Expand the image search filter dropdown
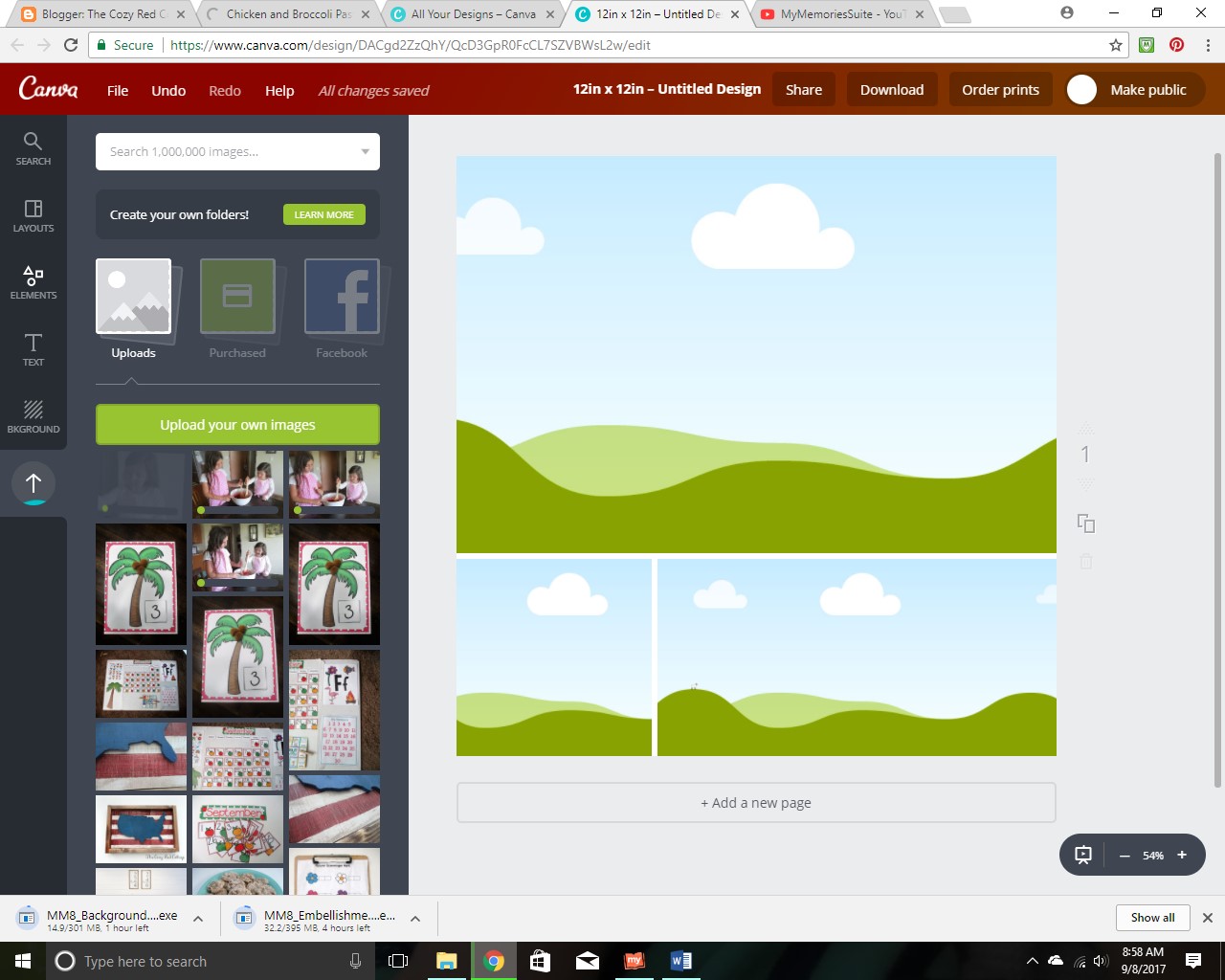The width and height of the screenshot is (1225, 980). click(364, 151)
